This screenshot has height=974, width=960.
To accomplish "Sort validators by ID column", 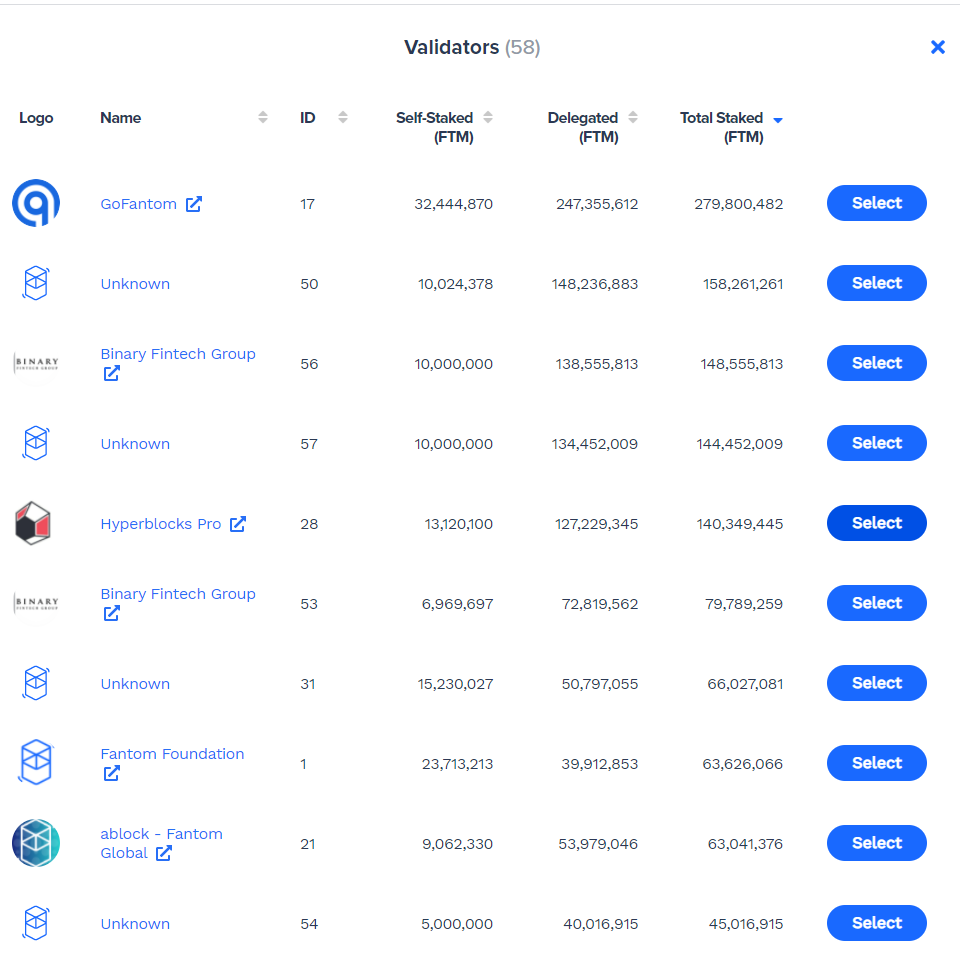I will pyautogui.click(x=343, y=118).
